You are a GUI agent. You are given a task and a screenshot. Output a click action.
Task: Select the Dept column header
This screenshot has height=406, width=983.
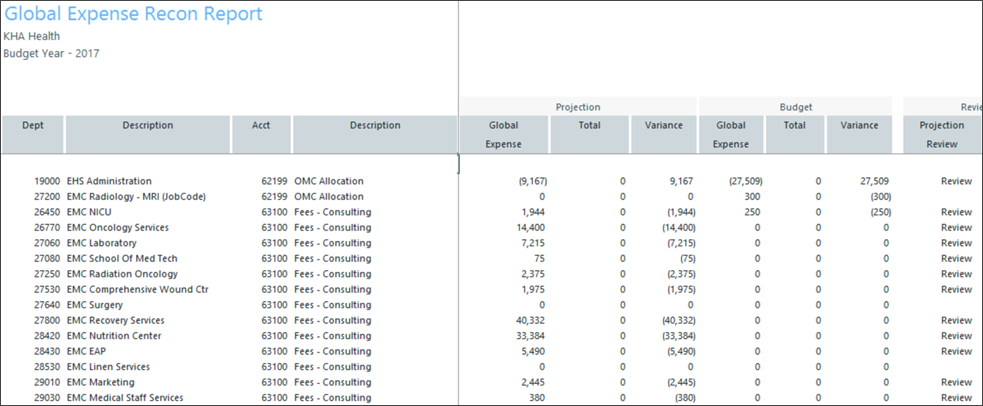tap(32, 126)
